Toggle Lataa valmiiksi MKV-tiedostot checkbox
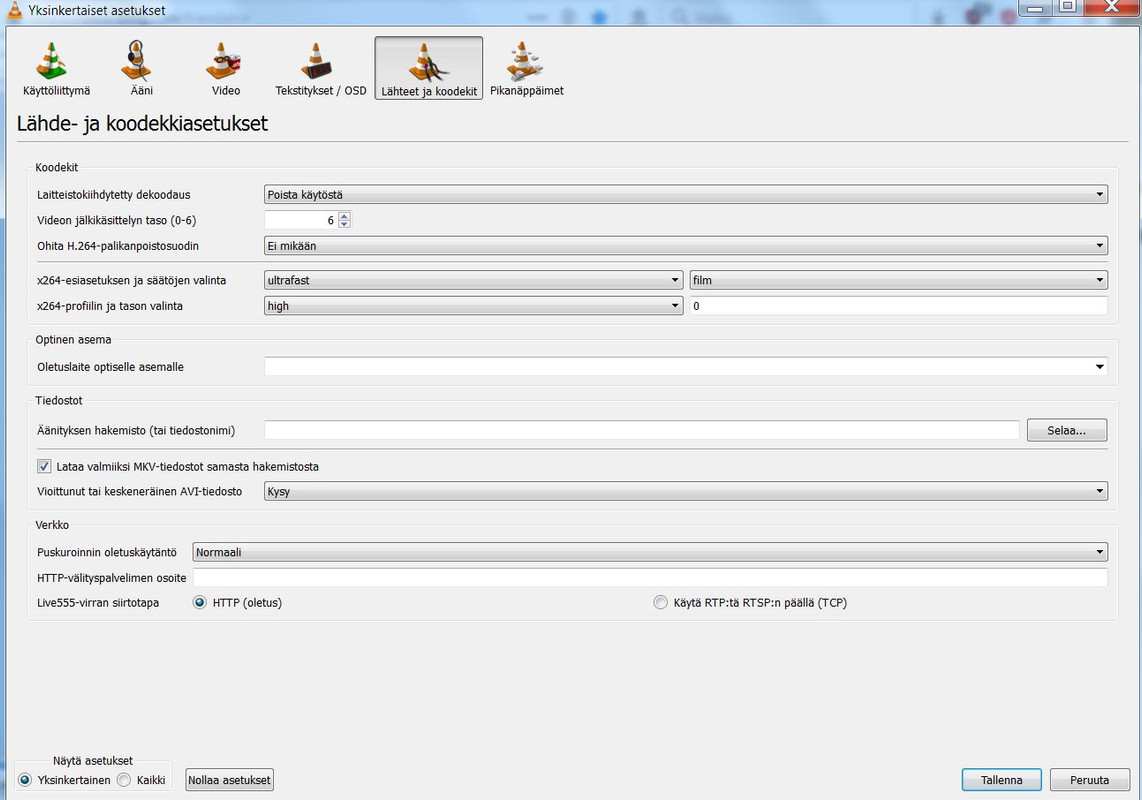1142x800 pixels. tap(44, 466)
